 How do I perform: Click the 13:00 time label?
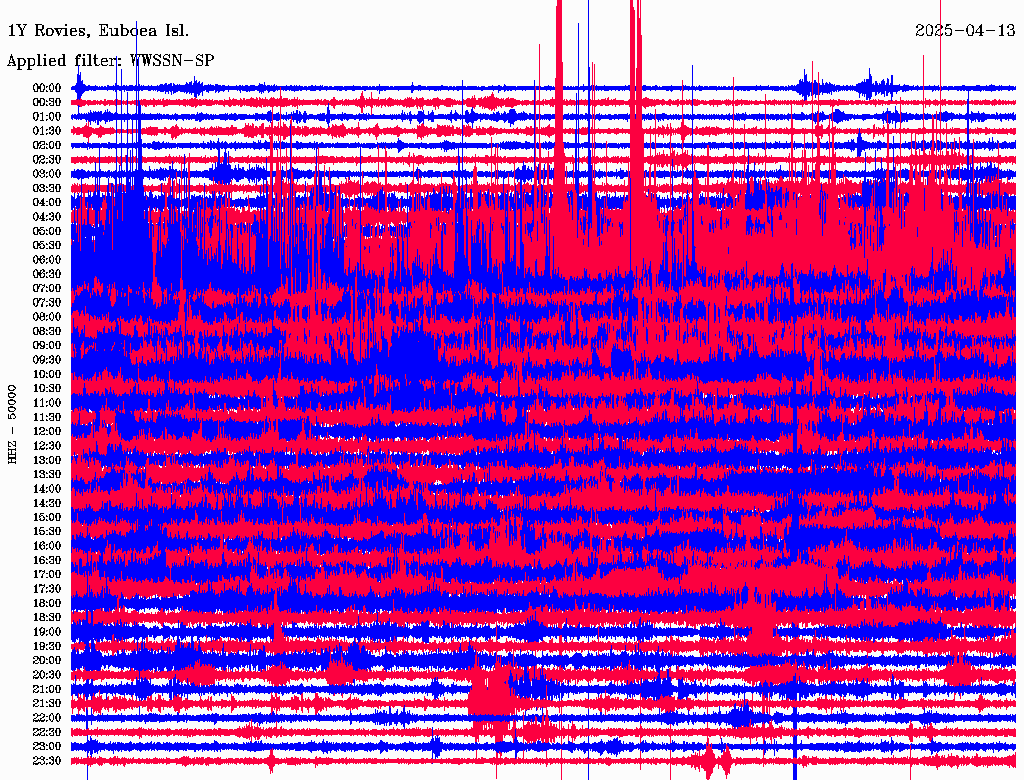(47, 460)
